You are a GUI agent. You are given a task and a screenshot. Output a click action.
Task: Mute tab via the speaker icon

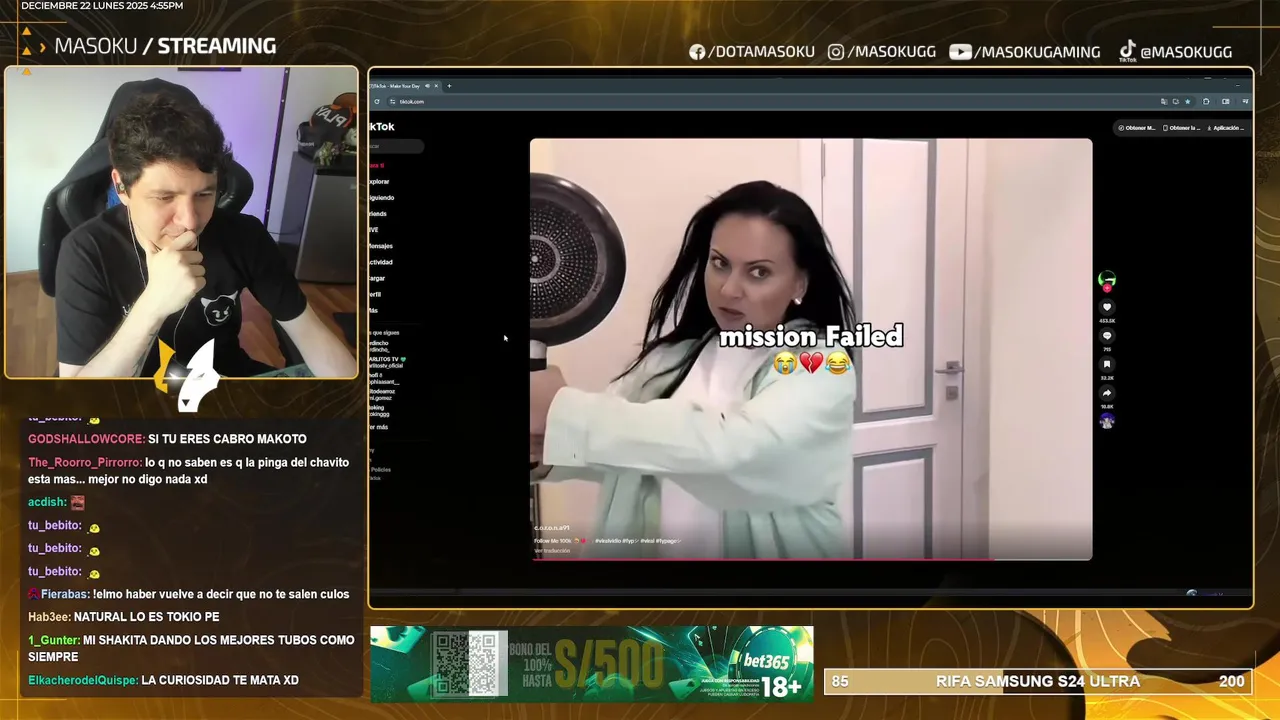tap(427, 86)
